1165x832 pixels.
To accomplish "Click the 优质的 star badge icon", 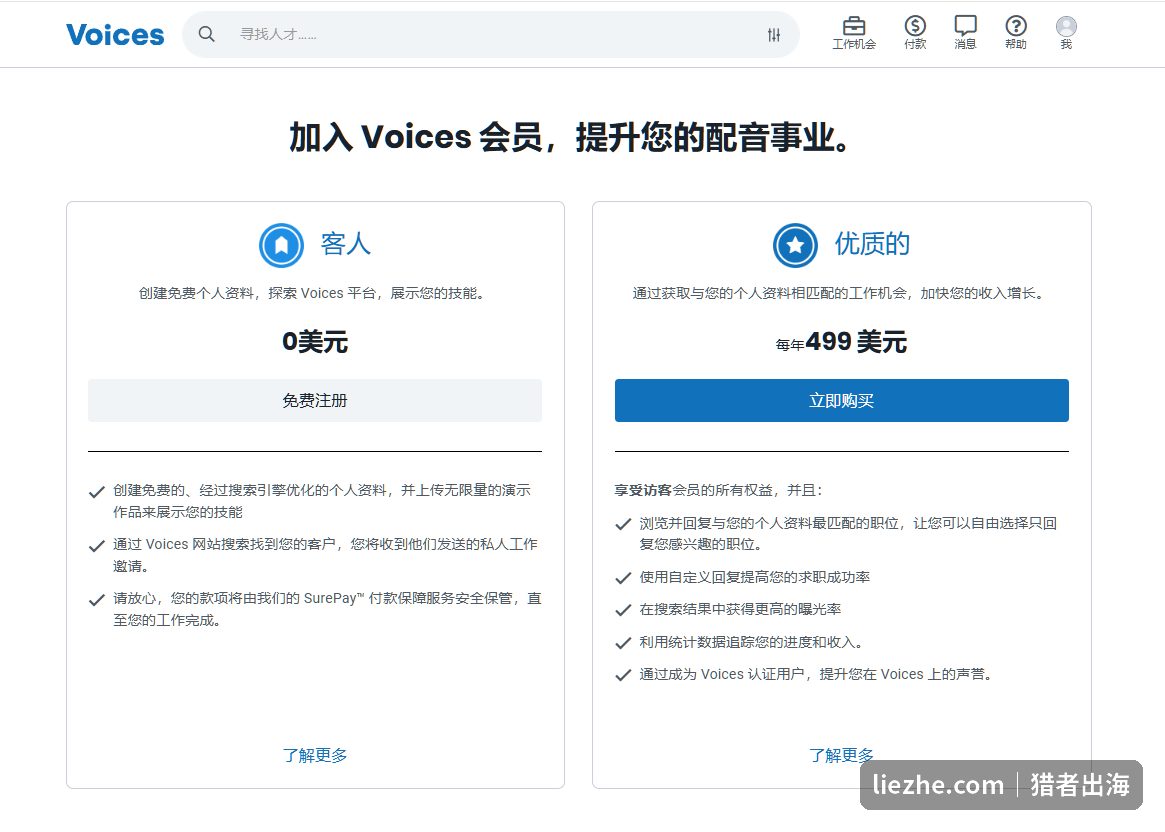I will pos(795,245).
